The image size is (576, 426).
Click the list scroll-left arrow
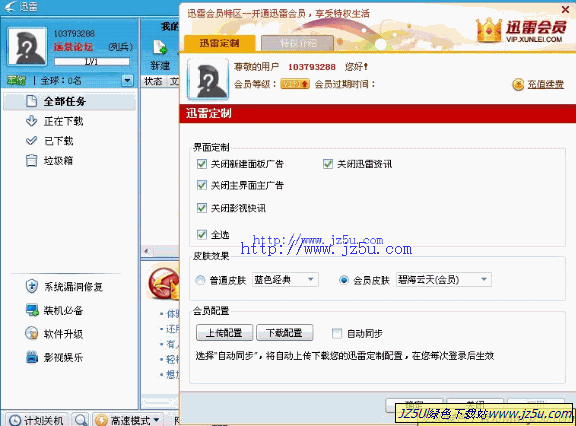pyautogui.click(x=146, y=251)
